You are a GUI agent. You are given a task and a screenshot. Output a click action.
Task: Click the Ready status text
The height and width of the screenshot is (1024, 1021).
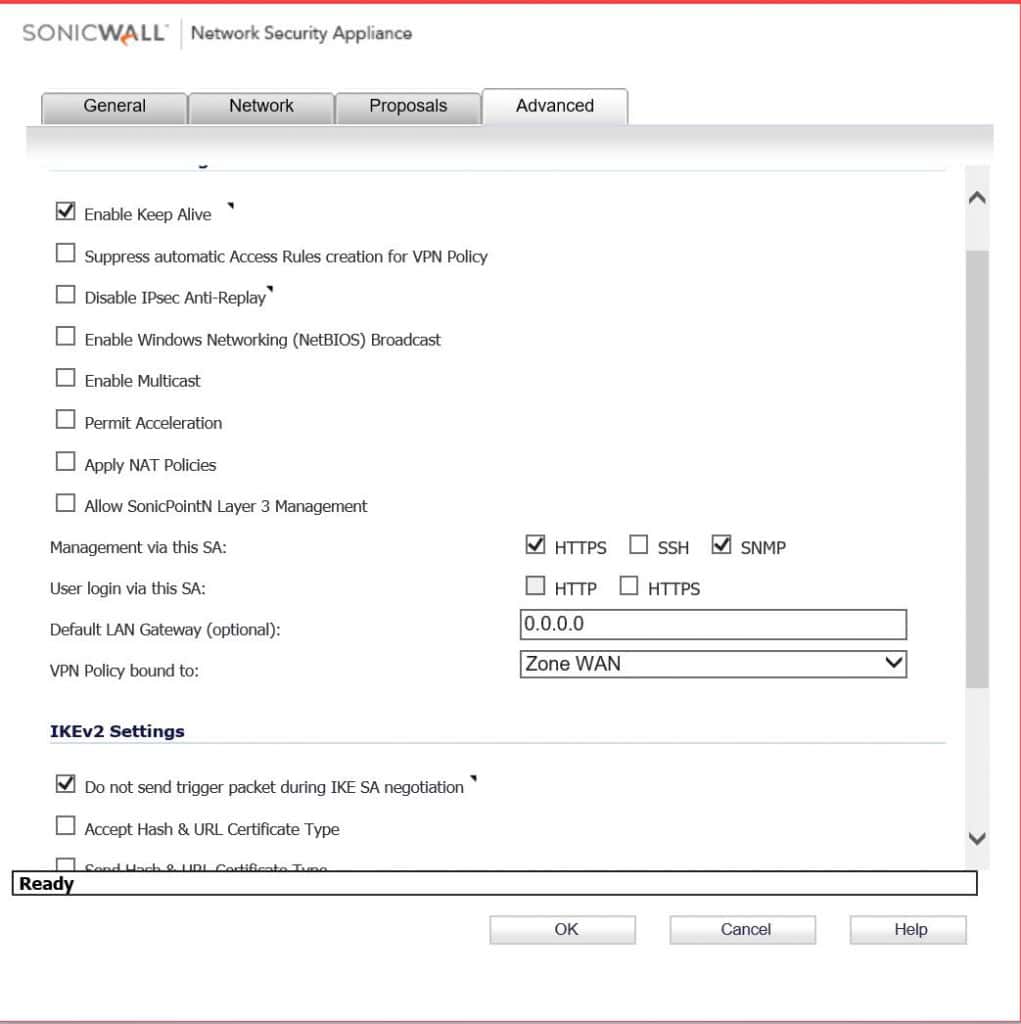pyautogui.click(x=46, y=884)
